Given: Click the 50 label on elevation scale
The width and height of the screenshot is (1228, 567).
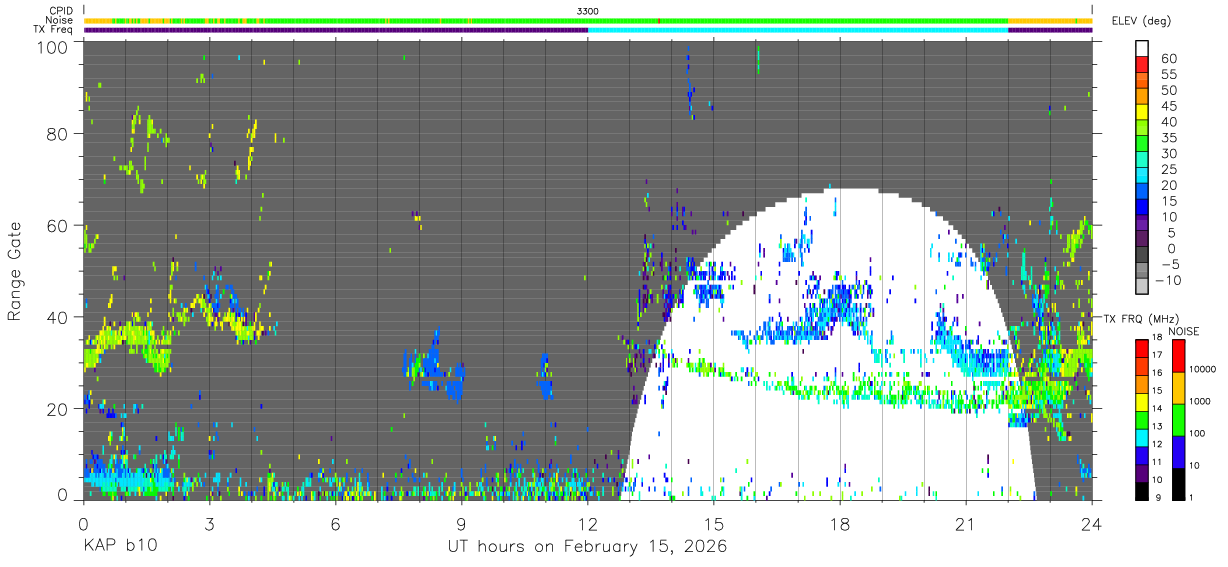Looking at the screenshot, I should coord(1168,90).
